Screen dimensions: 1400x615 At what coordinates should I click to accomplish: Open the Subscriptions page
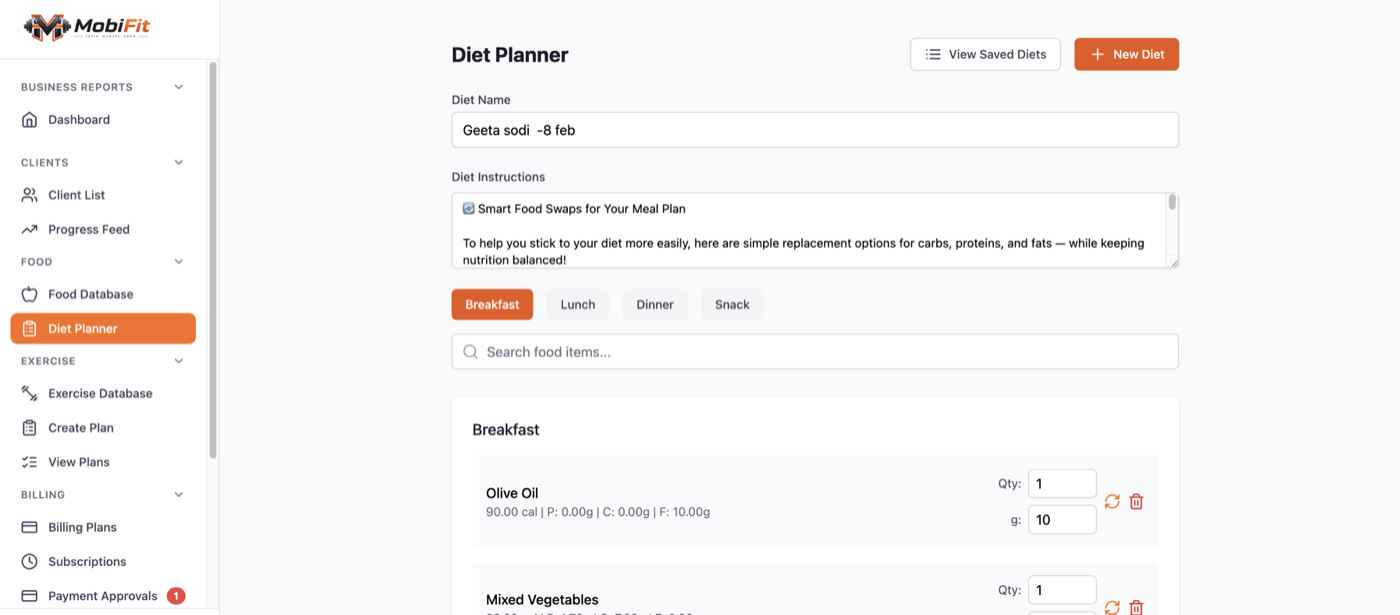[103, 561]
